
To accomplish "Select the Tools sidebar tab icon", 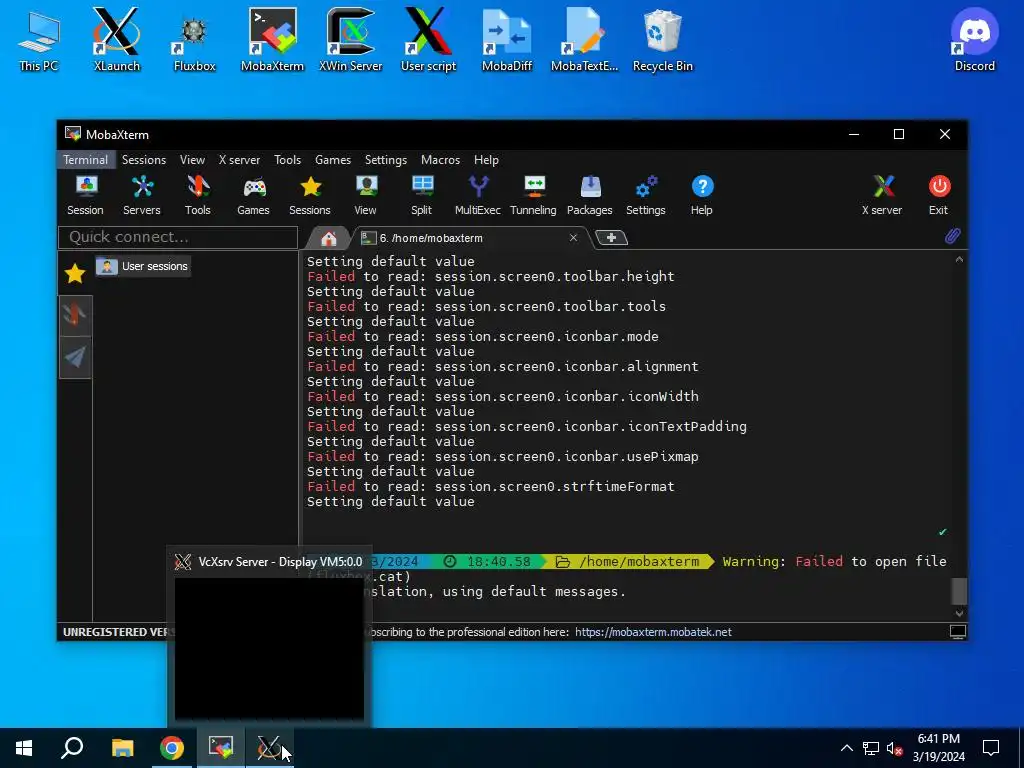I will pyautogui.click(x=75, y=315).
